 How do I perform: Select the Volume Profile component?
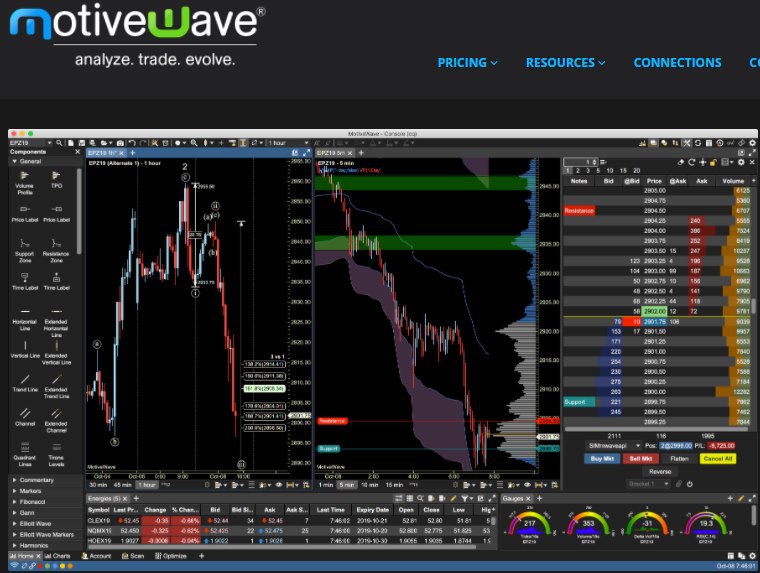25,182
